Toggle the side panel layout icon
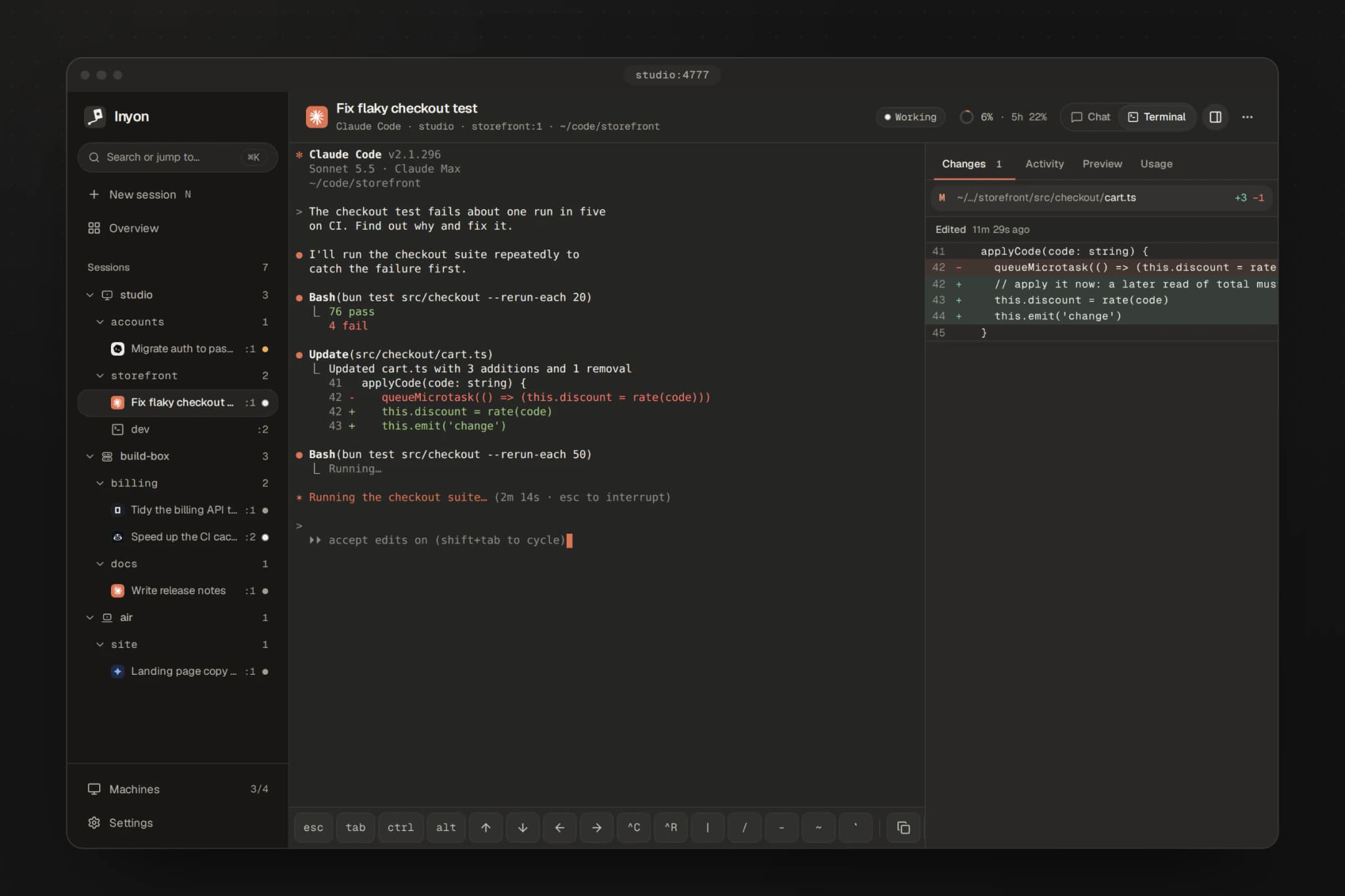 pyautogui.click(x=1216, y=117)
